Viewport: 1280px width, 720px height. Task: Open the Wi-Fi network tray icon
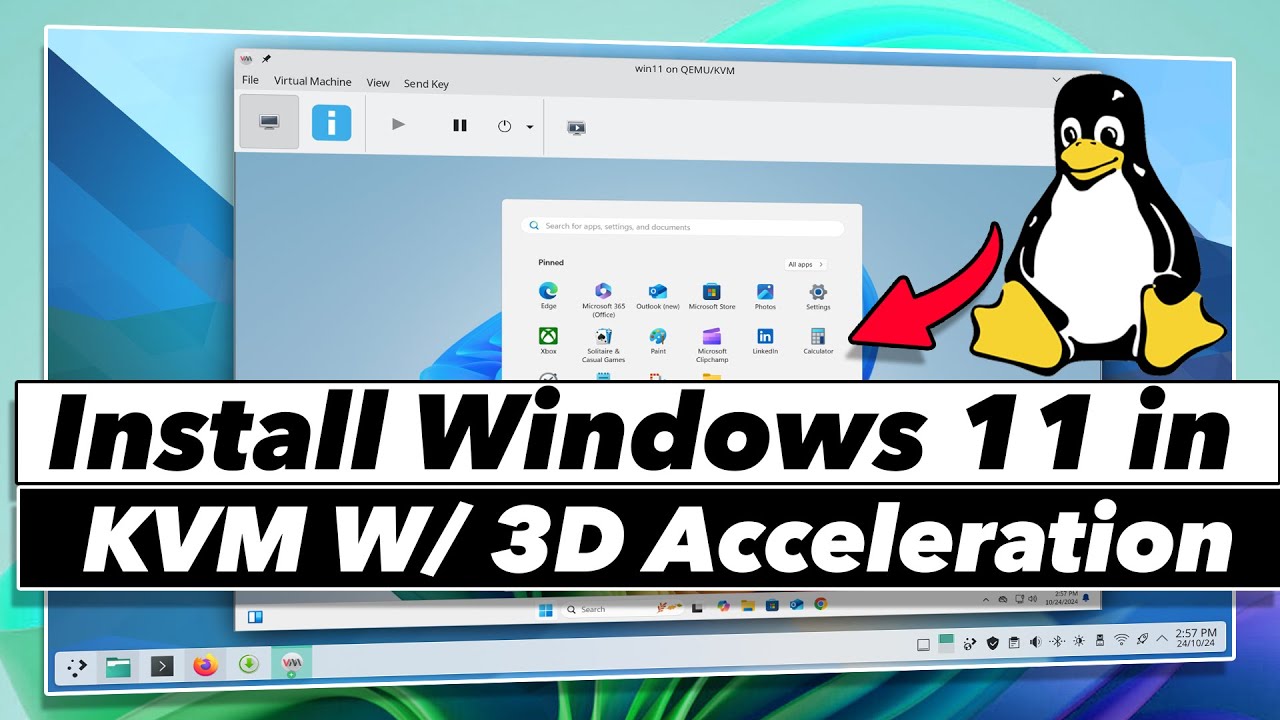pos(1121,638)
